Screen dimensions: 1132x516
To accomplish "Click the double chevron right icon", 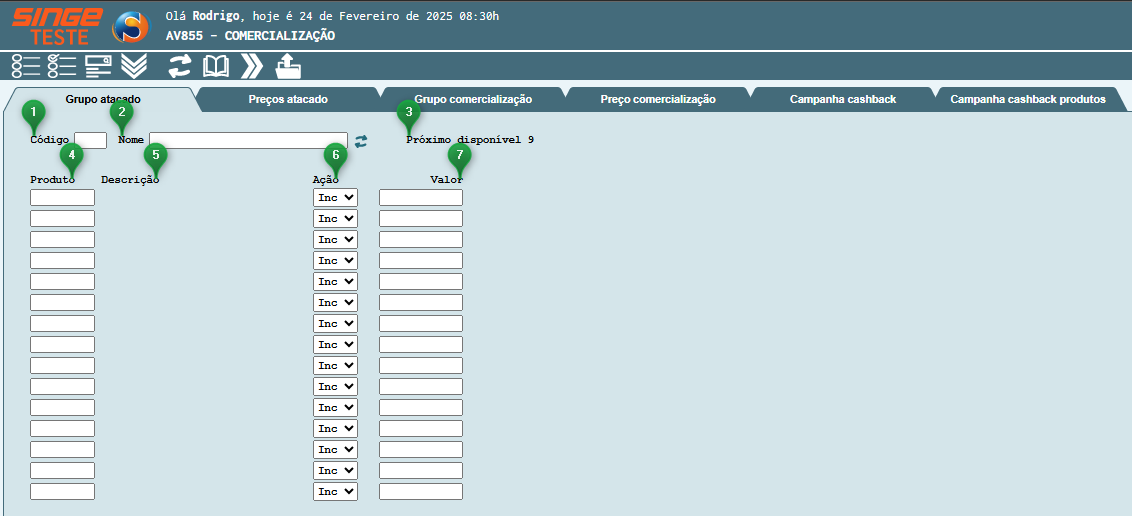I will pyautogui.click(x=252, y=67).
